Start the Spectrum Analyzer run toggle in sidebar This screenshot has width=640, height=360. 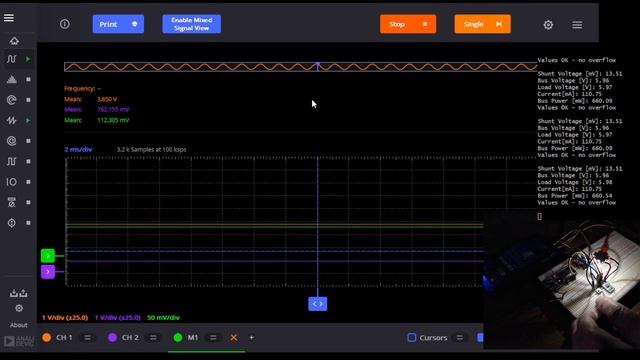28,79
